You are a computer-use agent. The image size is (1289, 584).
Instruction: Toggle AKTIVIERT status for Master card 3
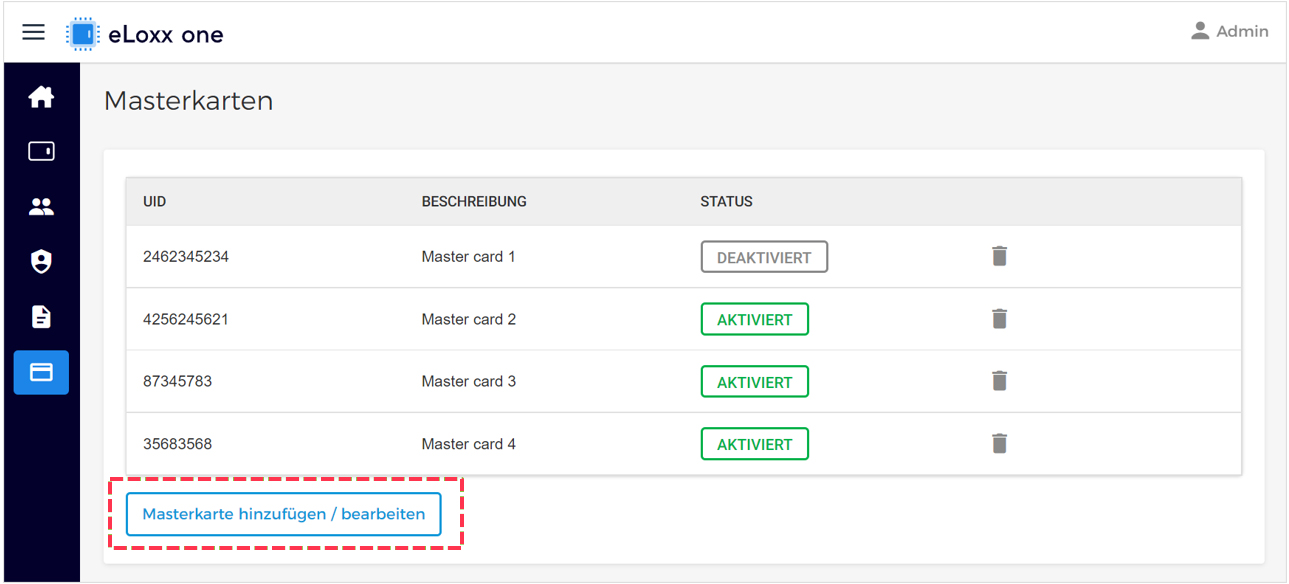(755, 381)
